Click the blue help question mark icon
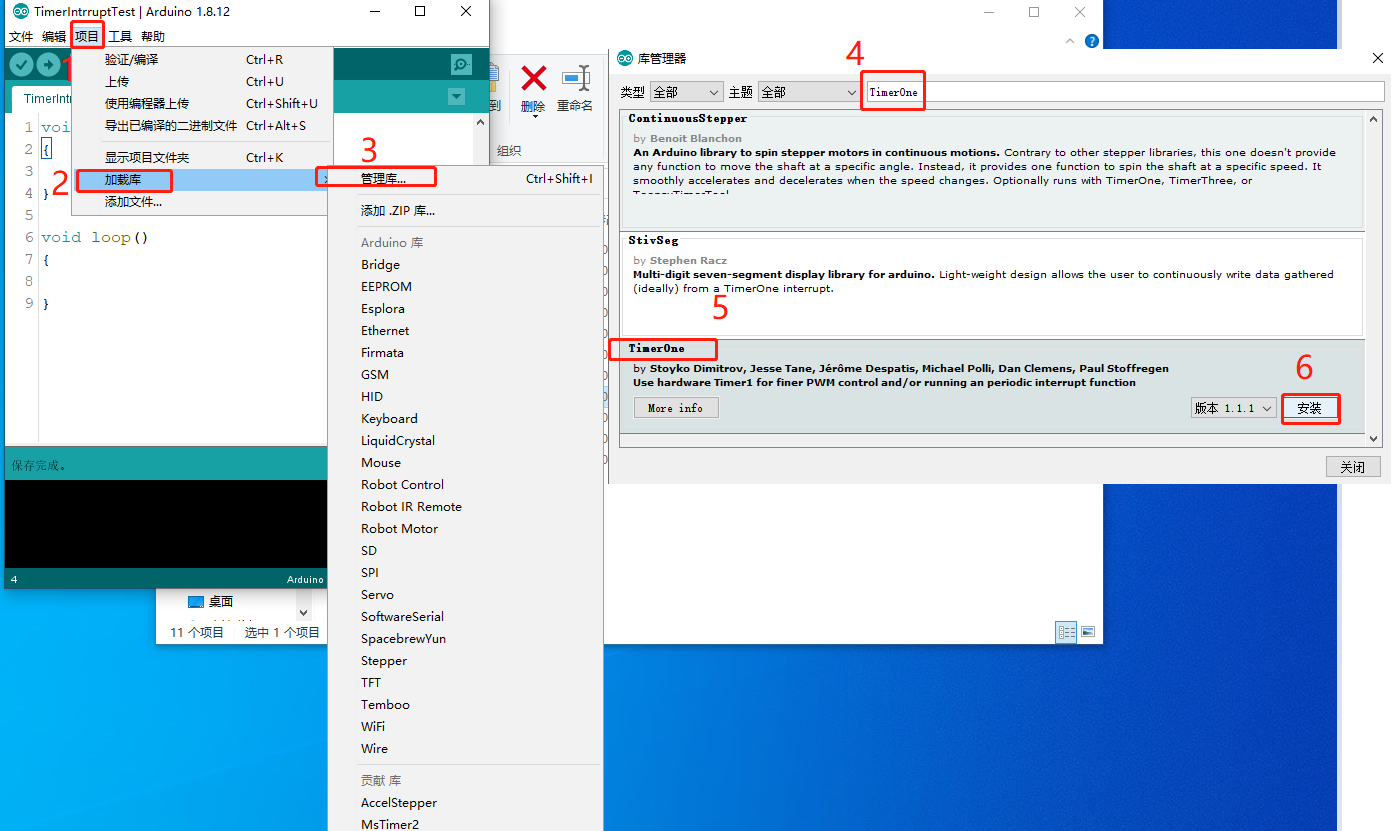This screenshot has height=831, width=1394. (x=1092, y=41)
